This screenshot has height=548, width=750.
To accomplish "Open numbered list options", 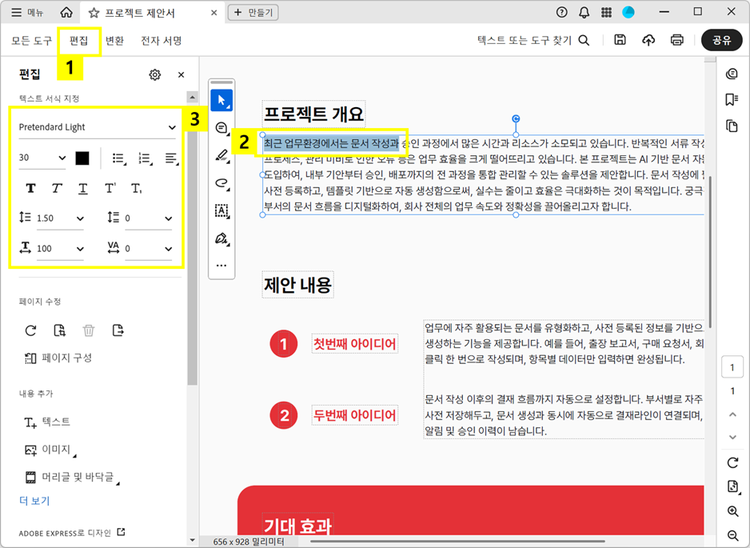I will click(145, 158).
